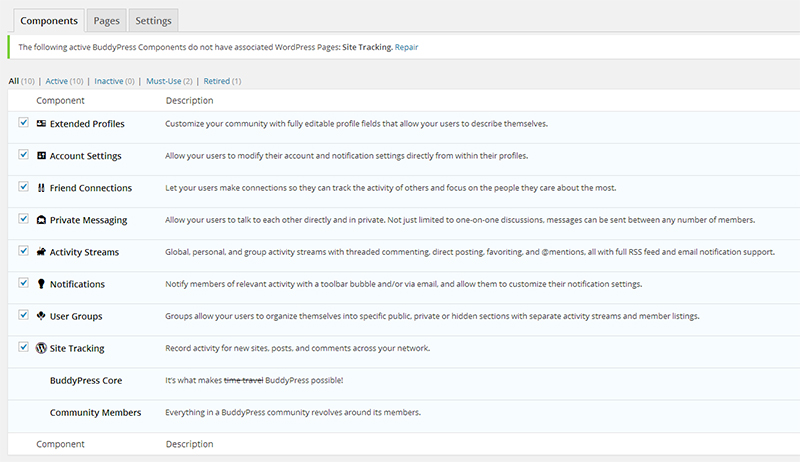Click the Account Settings component icon
This screenshot has width=800, height=462.
[x=41, y=156]
